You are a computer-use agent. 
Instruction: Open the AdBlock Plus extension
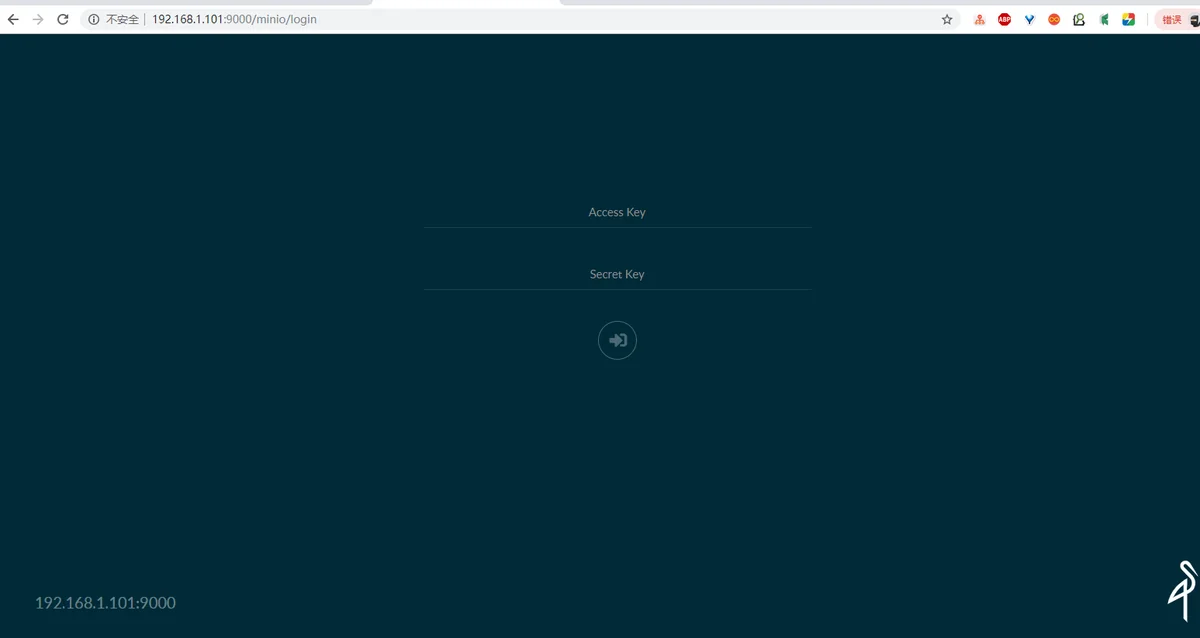(1004, 19)
